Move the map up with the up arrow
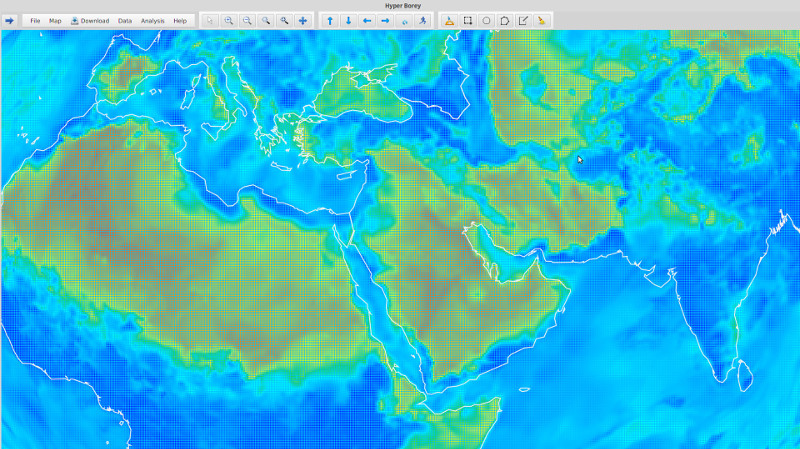800x449 pixels. (x=330, y=21)
